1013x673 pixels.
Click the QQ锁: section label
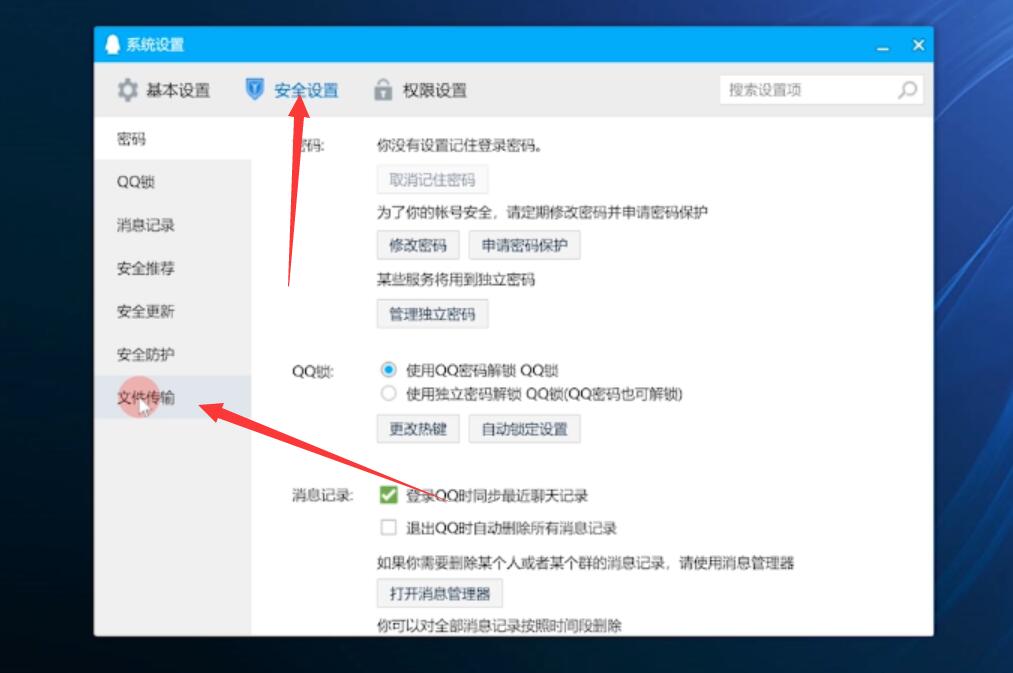point(313,371)
